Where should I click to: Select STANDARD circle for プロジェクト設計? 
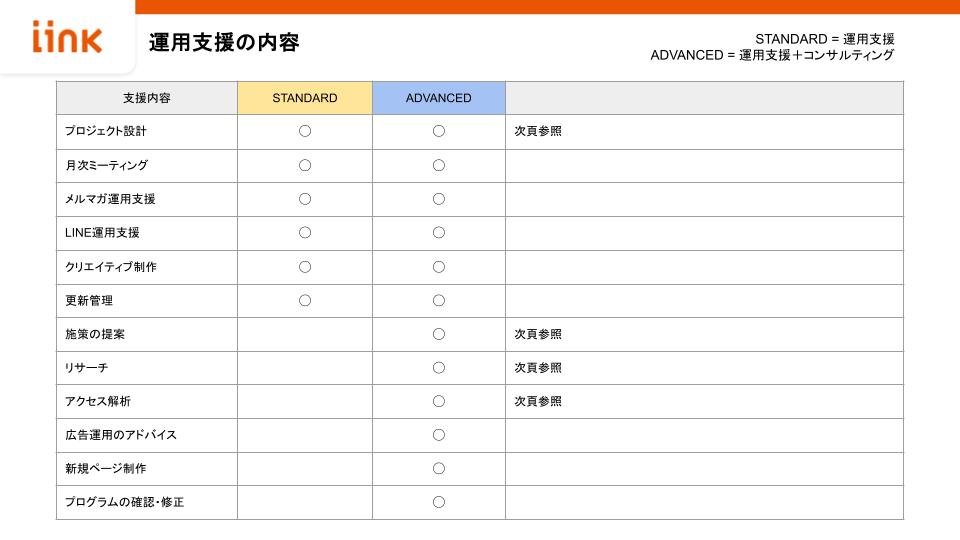click(305, 131)
